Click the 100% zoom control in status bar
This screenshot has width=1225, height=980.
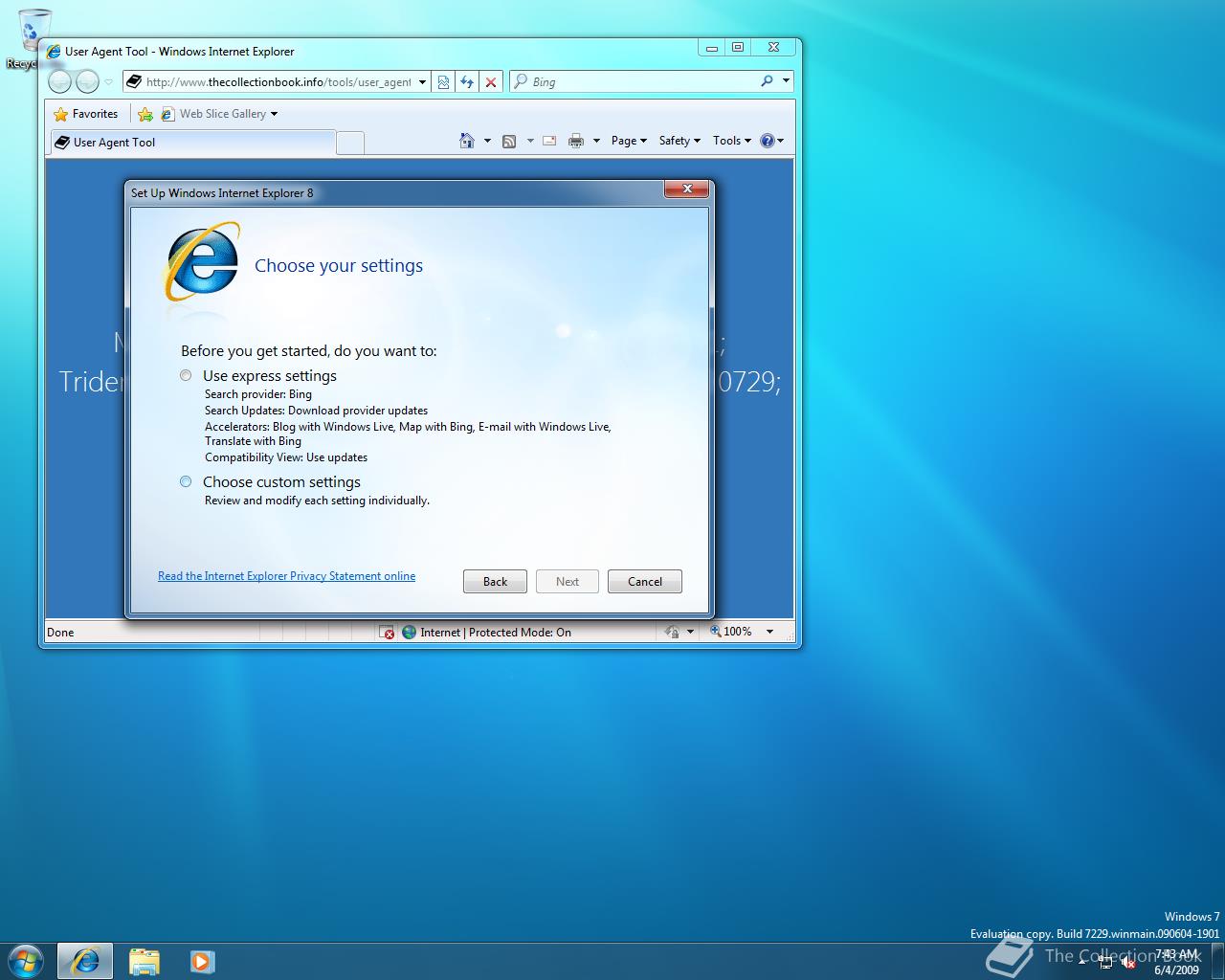click(x=737, y=632)
